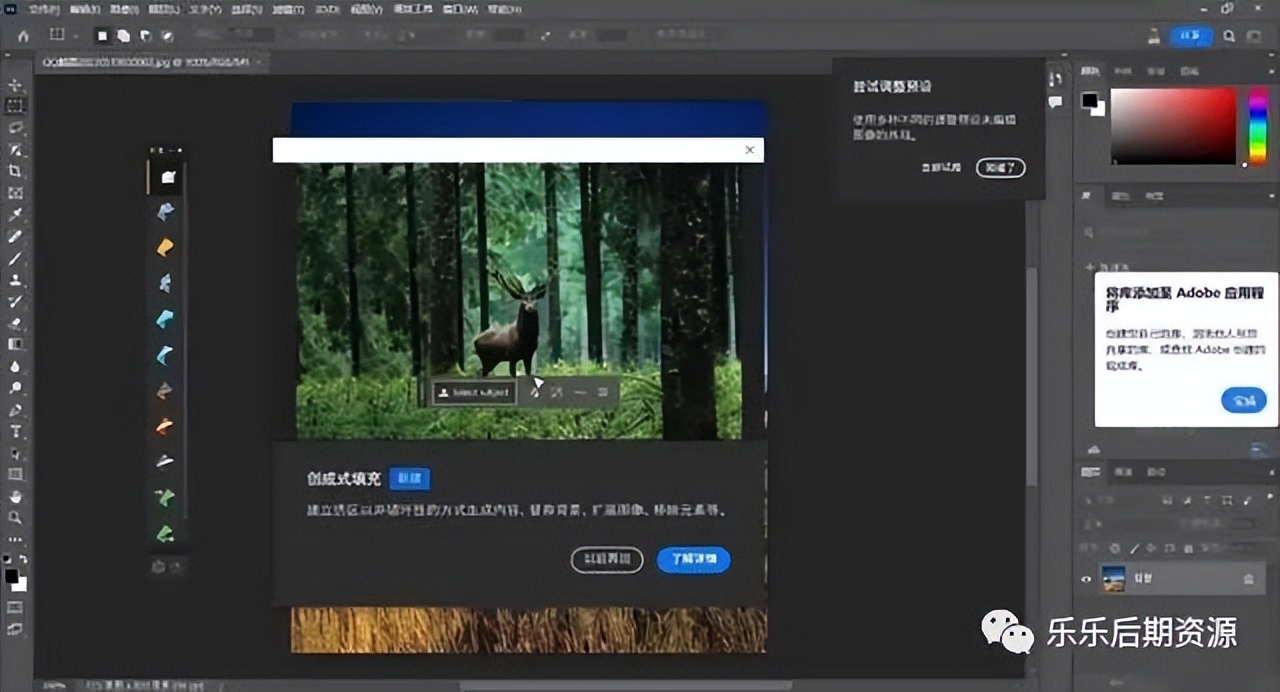The height and width of the screenshot is (692, 1280).
Task: Select the Brush tool
Action: click(x=15, y=258)
